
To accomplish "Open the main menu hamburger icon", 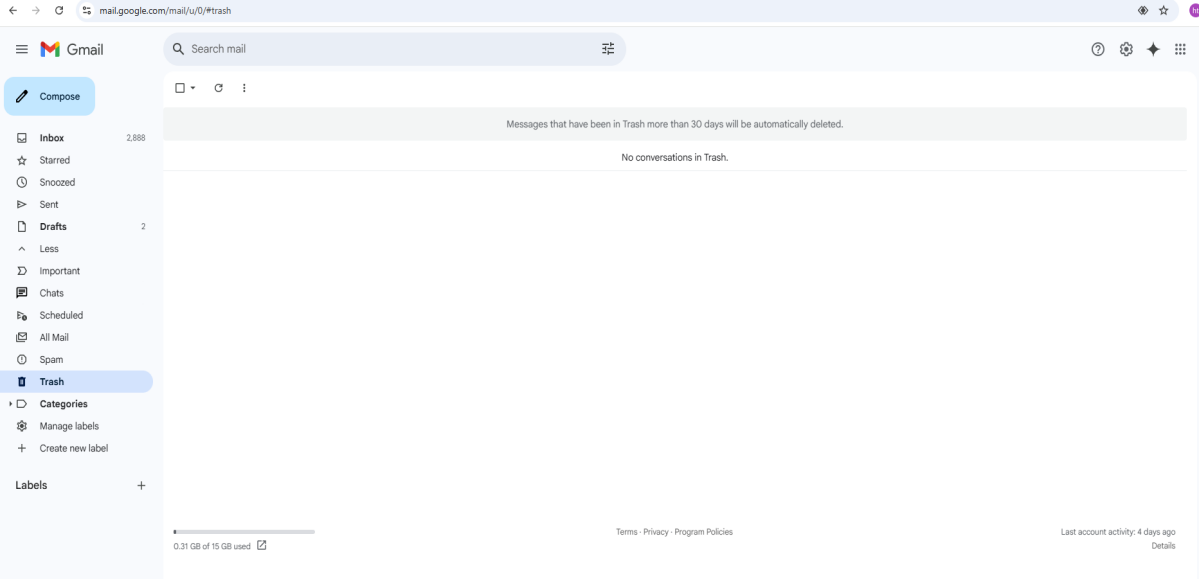I will [22, 49].
